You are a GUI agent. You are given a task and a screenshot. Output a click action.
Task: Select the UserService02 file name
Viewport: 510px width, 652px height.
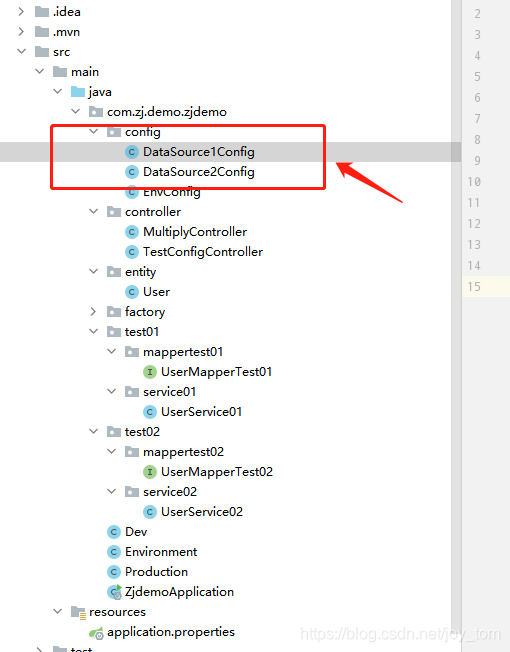coord(202,512)
